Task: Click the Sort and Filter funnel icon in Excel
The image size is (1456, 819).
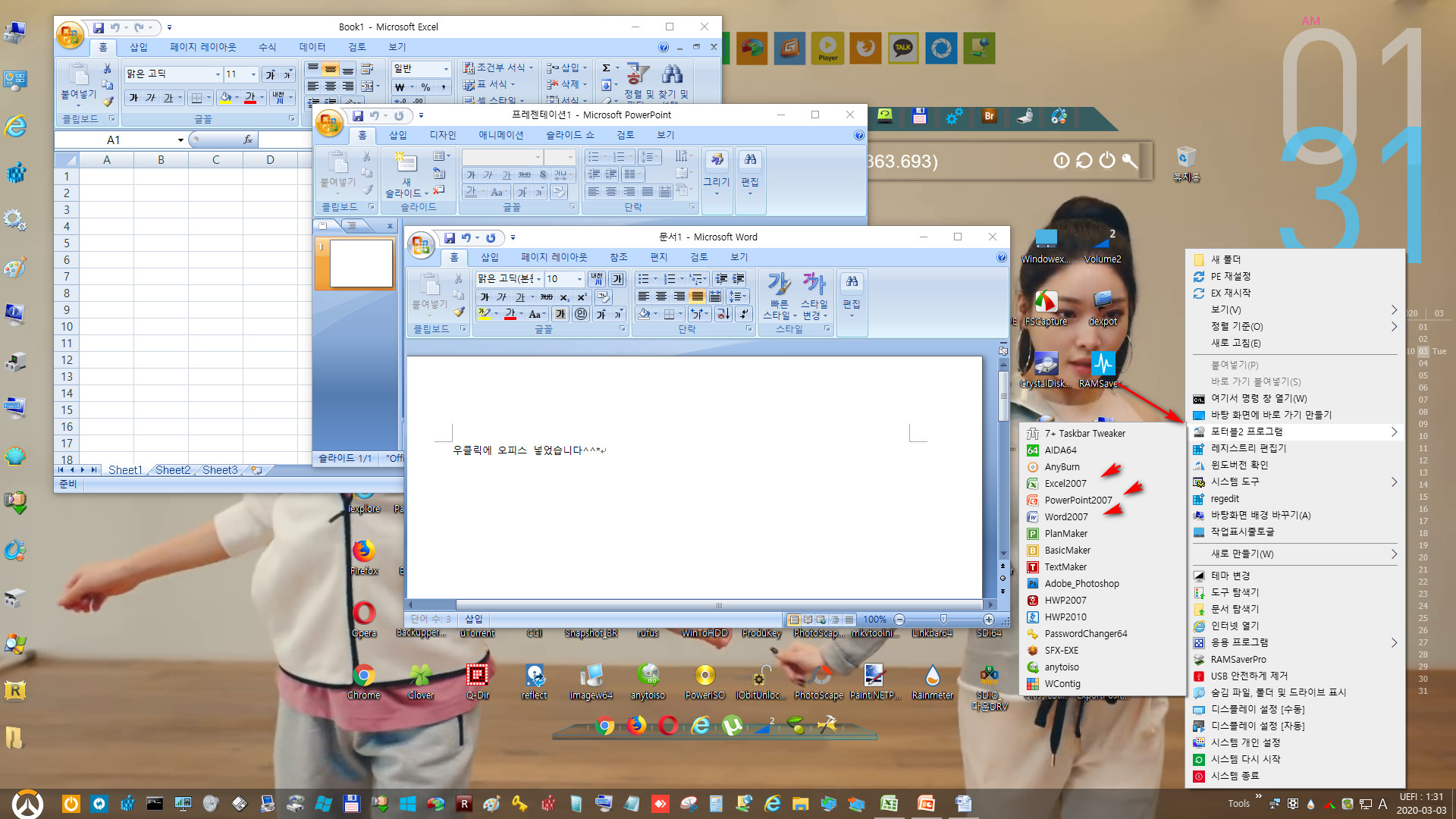Action: click(x=638, y=74)
